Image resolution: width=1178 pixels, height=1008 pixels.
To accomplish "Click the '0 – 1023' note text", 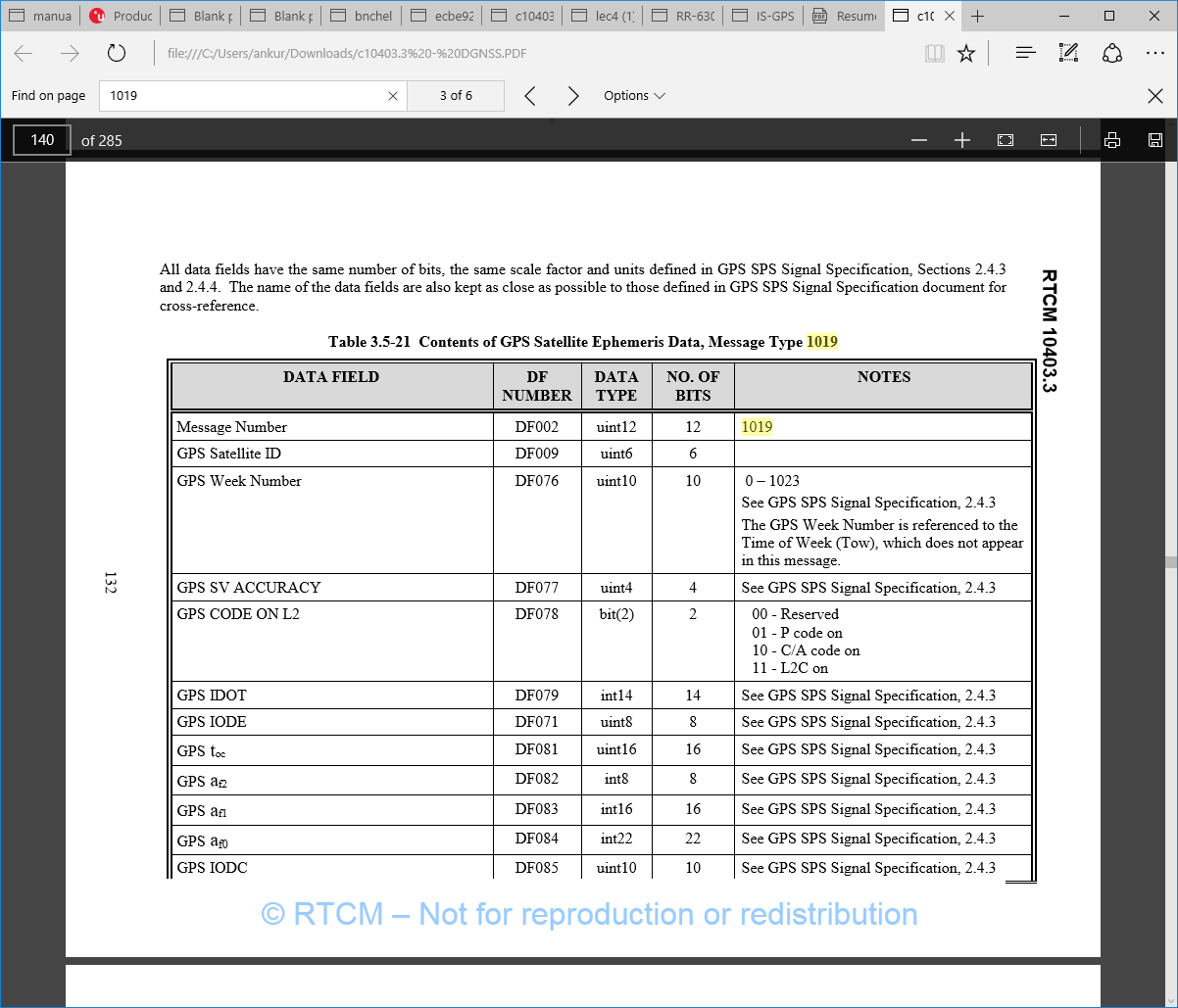I will (772, 481).
